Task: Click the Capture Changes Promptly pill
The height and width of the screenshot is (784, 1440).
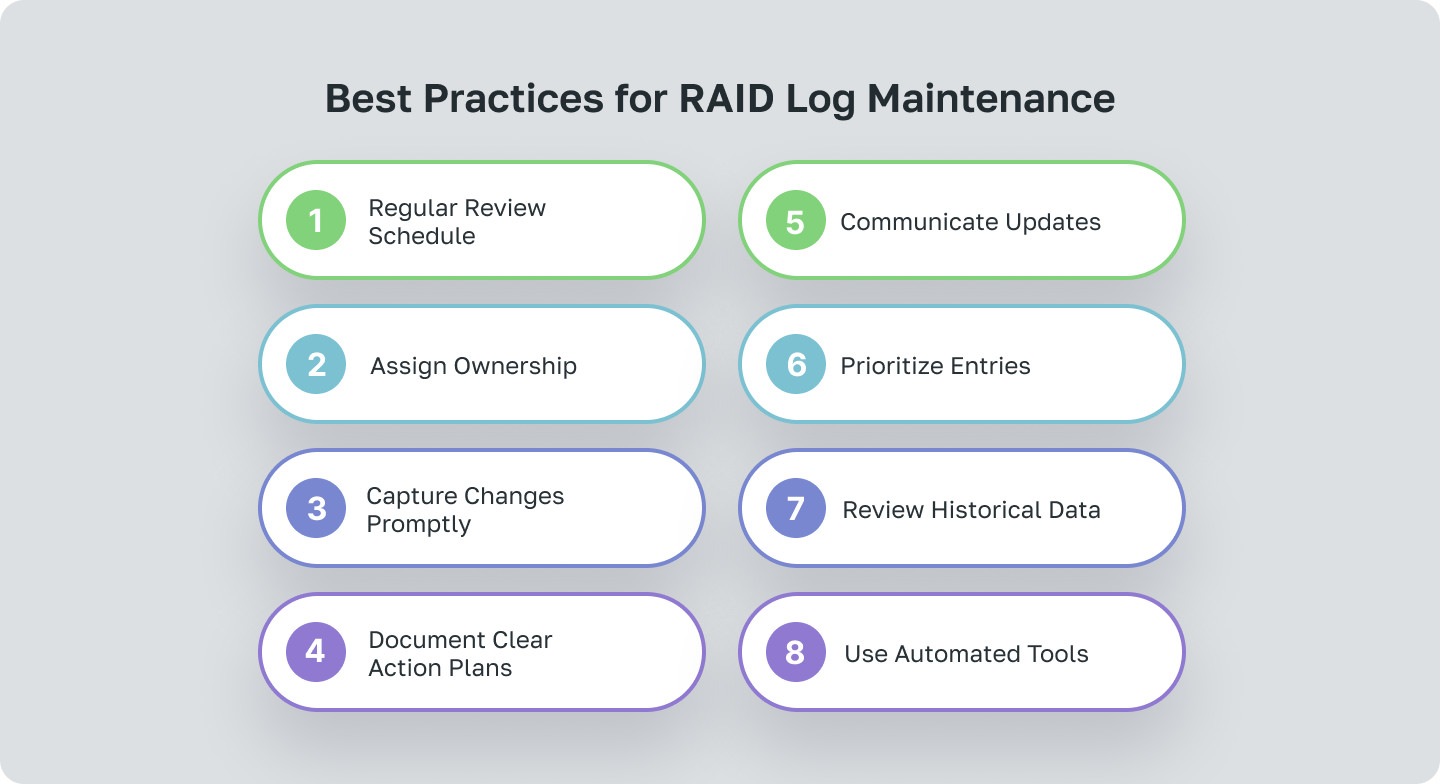Action: [482, 508]
